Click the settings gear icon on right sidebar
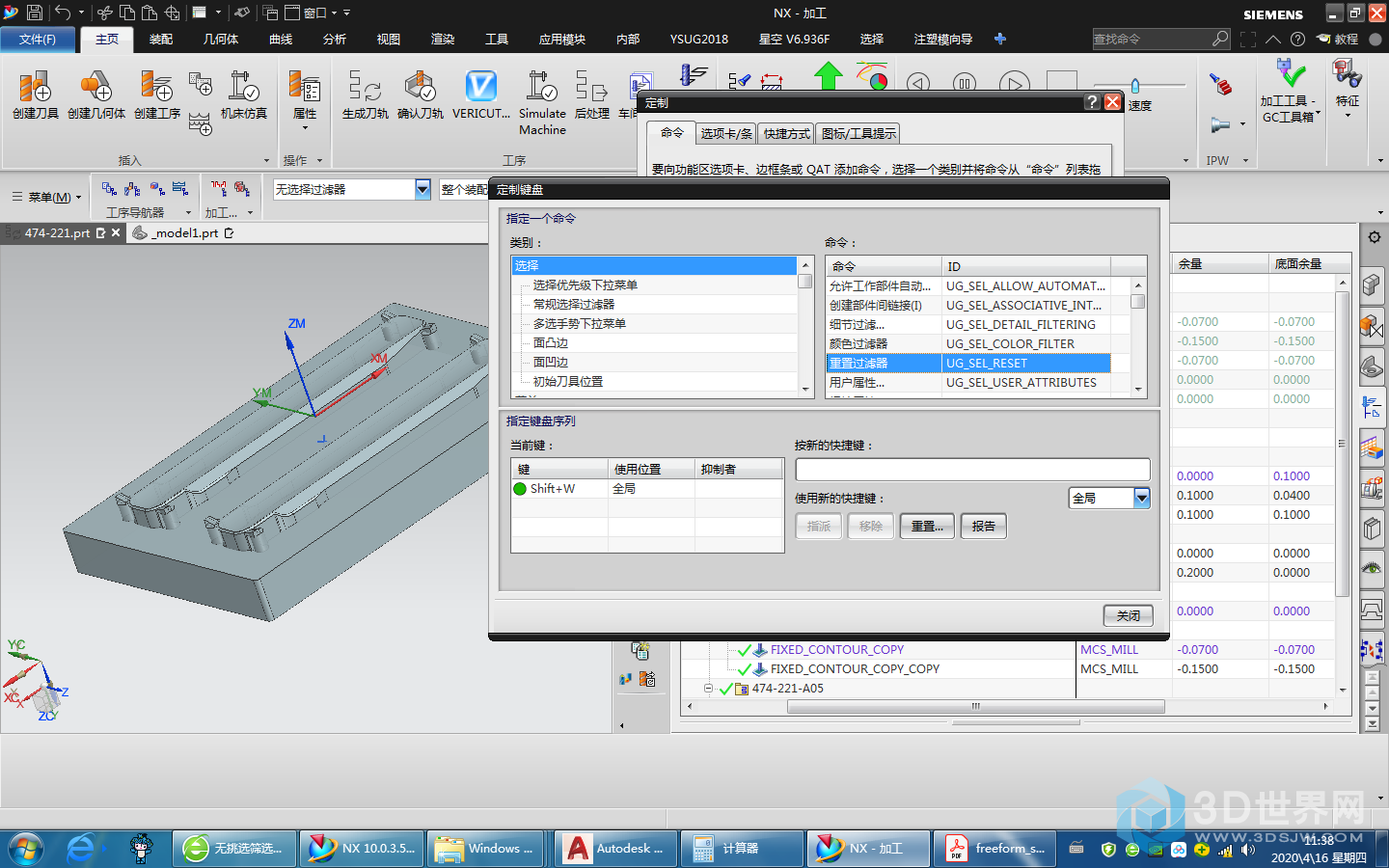The image size is (1389, 868). (1374, 237)
